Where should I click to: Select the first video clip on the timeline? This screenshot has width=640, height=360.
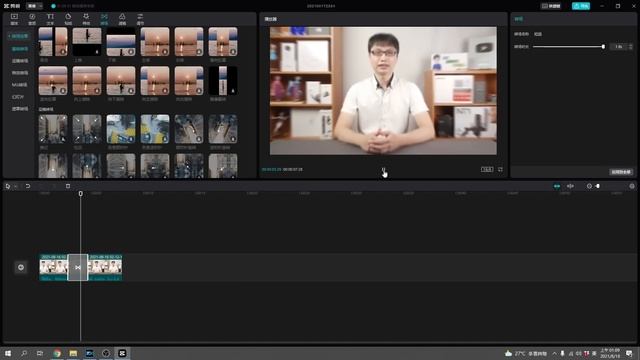point(53,267)
